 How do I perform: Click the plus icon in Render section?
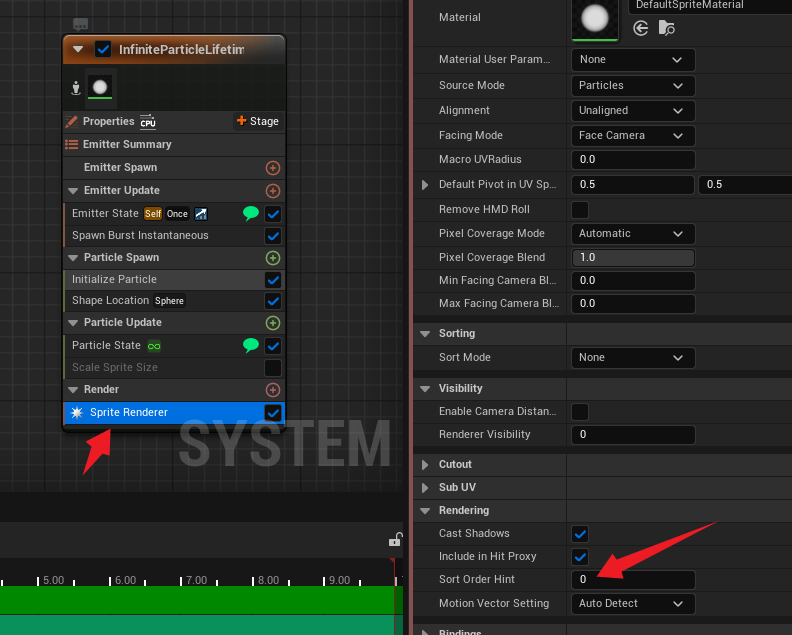(272, 390)
